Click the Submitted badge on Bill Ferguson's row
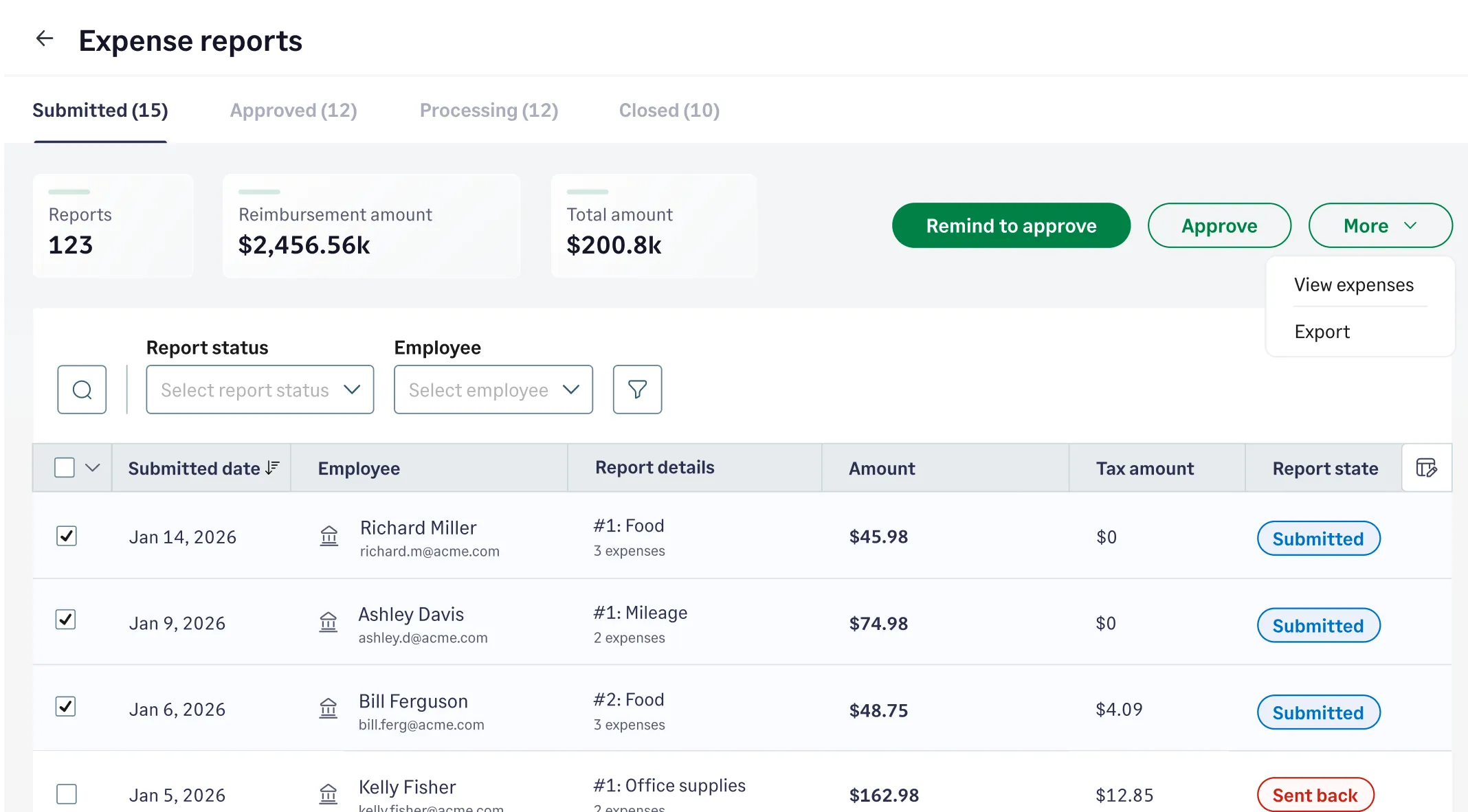 tap(1317, 712)
